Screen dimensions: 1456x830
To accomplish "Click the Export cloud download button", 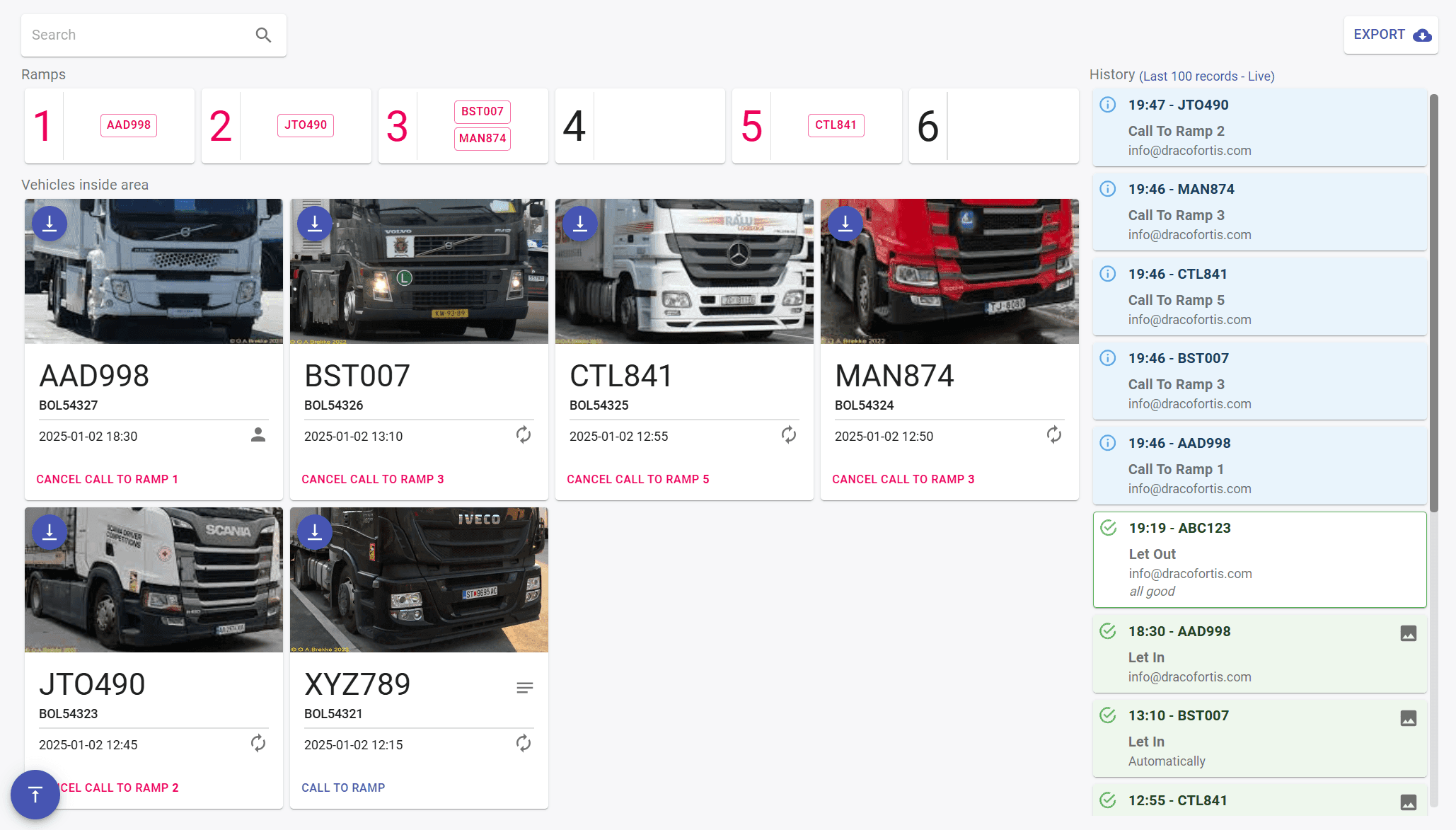I will coord(1391,35).
